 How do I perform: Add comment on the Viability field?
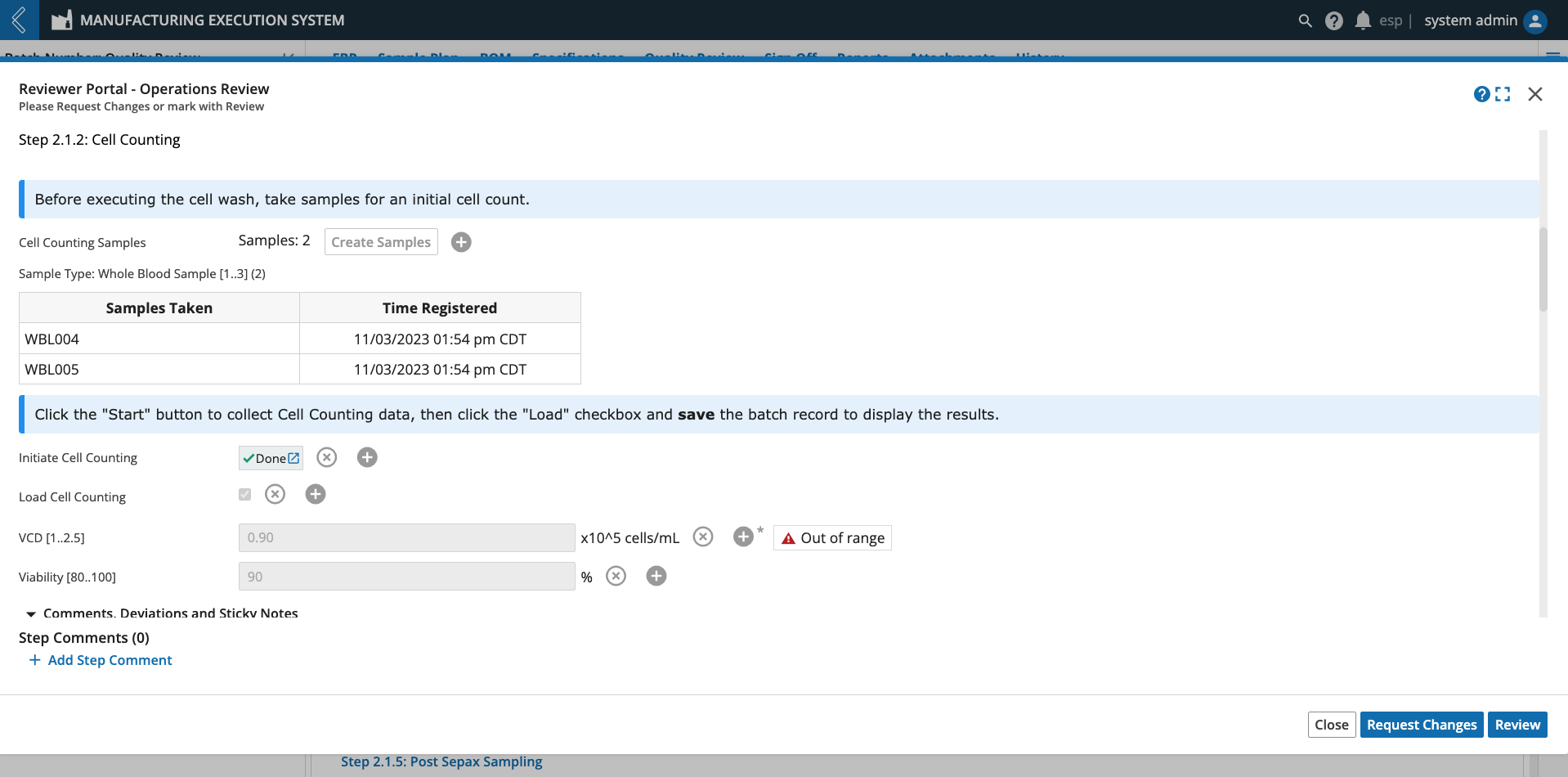click(656, 576)
